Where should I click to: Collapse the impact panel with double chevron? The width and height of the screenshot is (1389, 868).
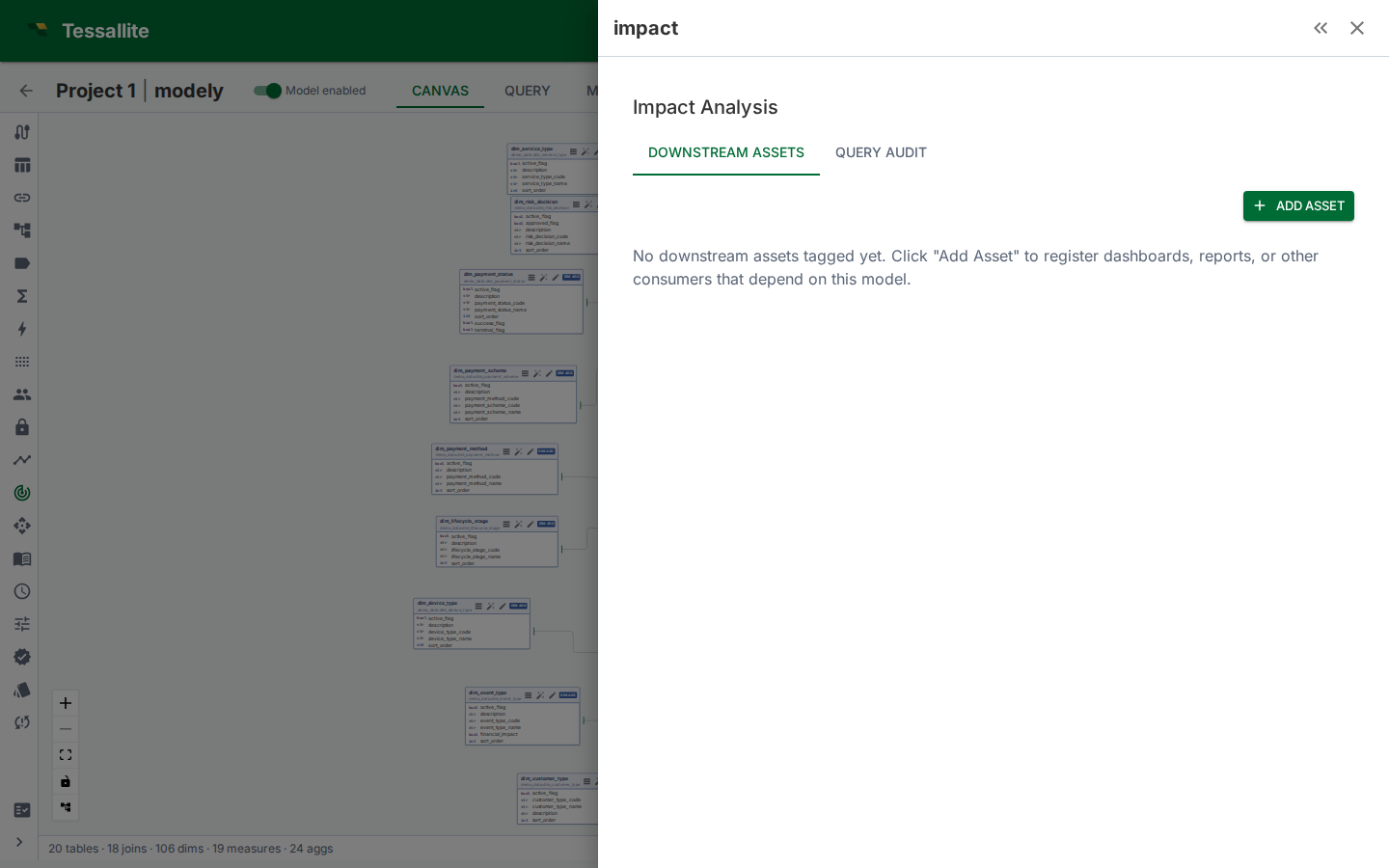click(1321, 28)
